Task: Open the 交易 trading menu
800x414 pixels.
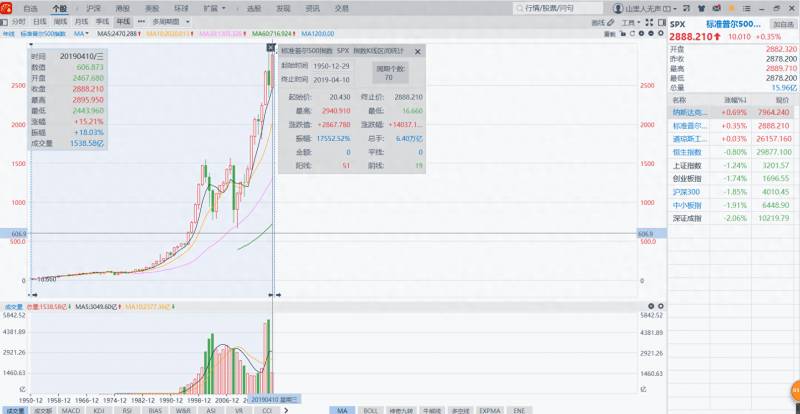Action: [x=342, y=9]
